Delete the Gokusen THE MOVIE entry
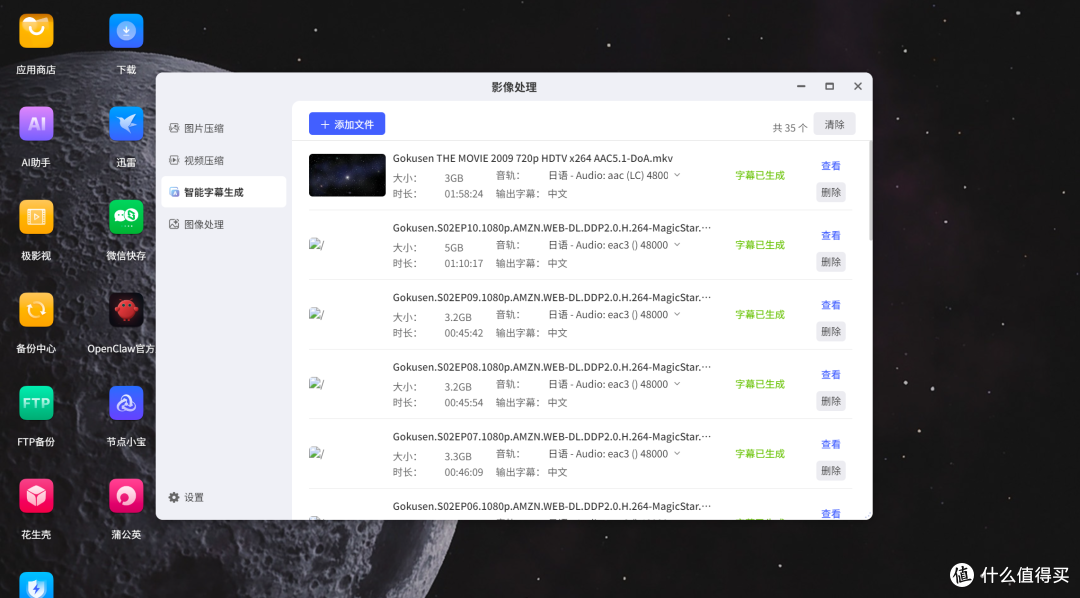The width and height of the screenshot is (1080, 598). (x=831, y=192)
